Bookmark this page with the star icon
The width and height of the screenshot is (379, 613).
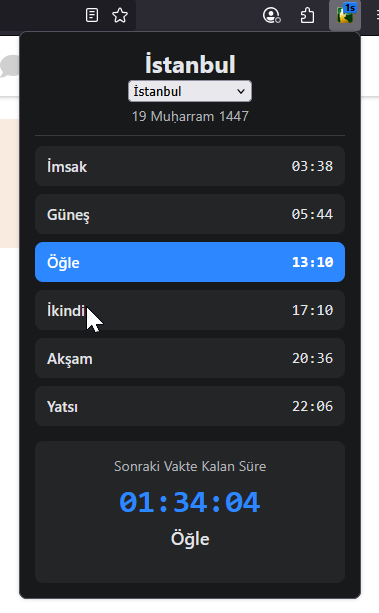[120, 15]
